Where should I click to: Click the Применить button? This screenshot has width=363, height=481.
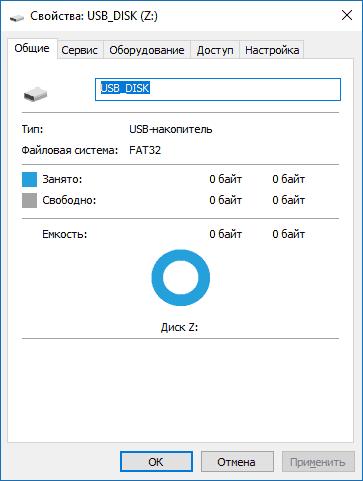[318, 462]
